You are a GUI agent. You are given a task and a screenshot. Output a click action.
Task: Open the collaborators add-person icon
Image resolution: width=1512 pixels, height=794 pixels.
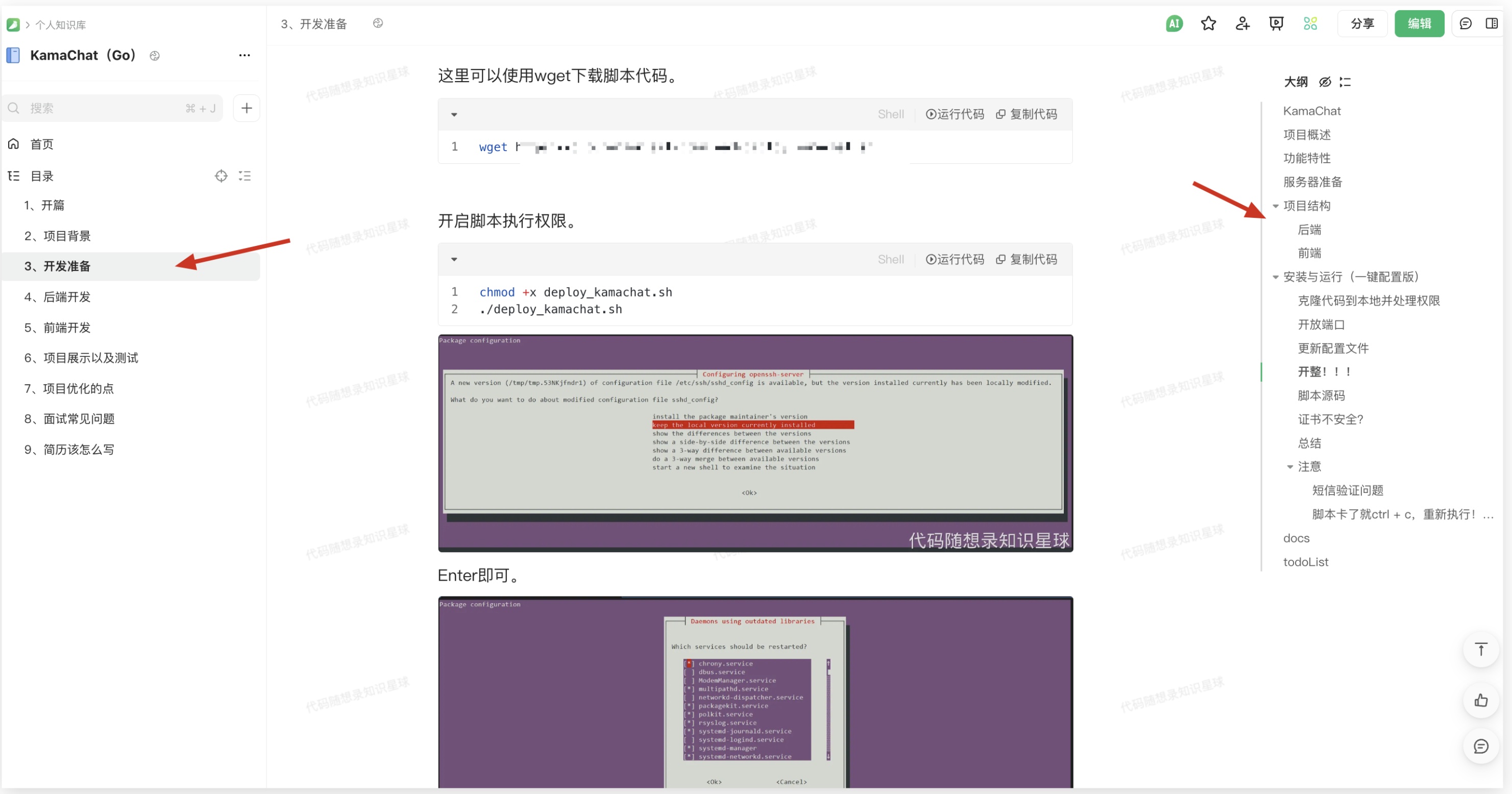(x=1242, y=23)
